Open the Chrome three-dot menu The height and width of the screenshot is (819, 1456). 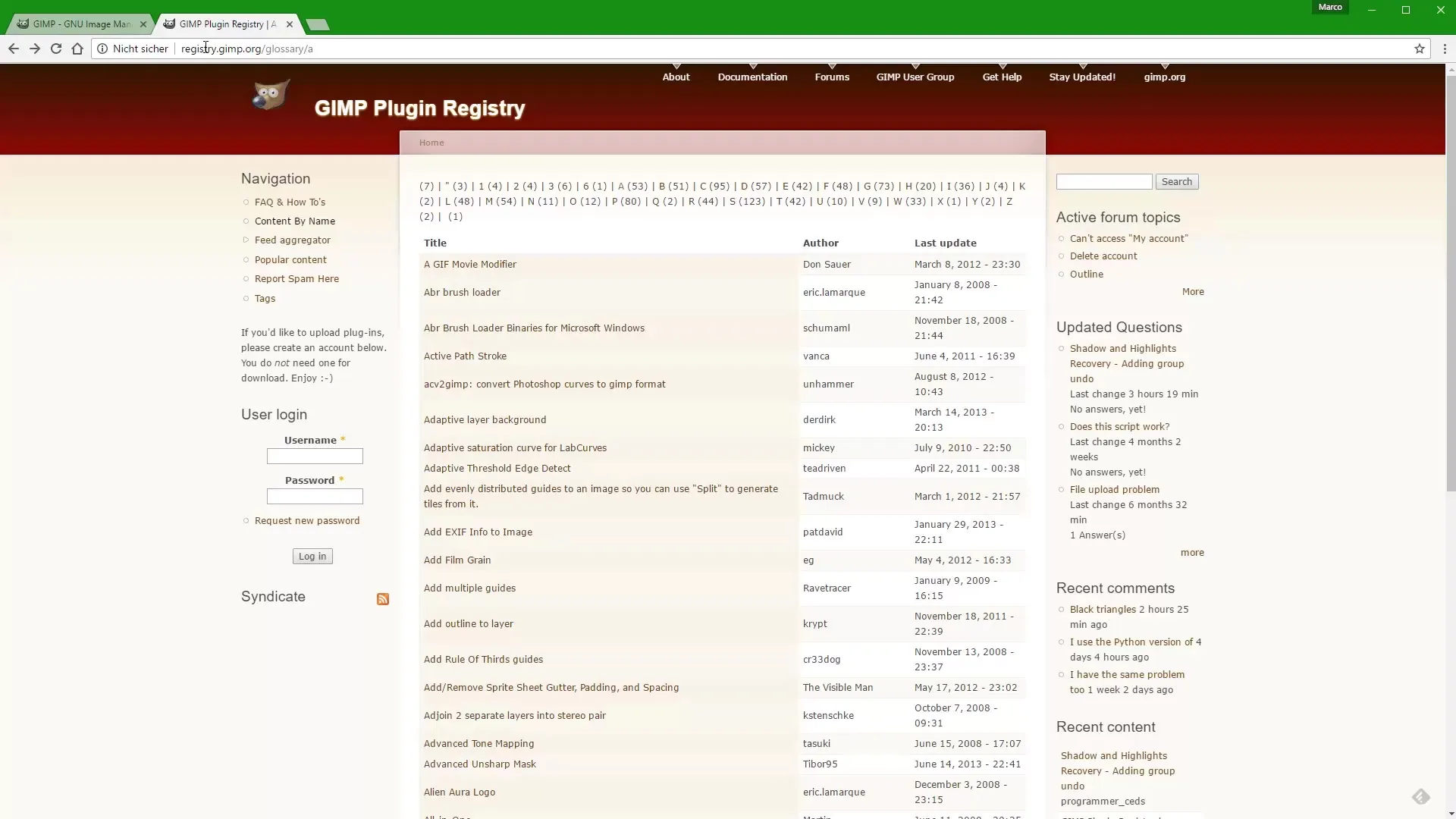click(x=1445, y=49)
